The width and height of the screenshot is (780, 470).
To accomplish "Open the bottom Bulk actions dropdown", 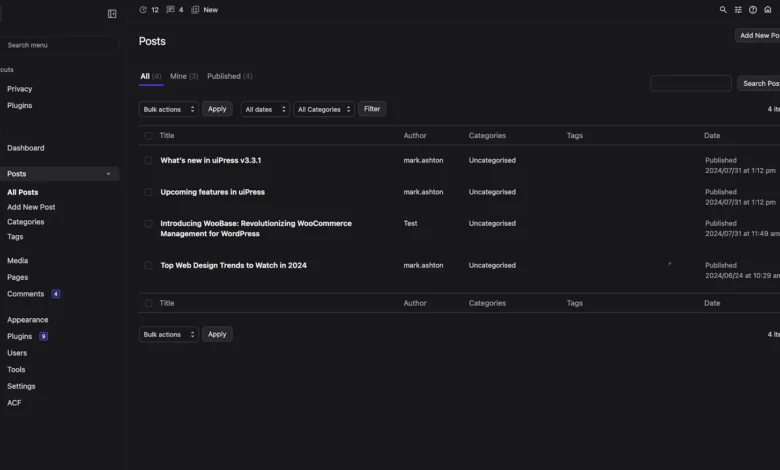I will (x=169, y=334).
